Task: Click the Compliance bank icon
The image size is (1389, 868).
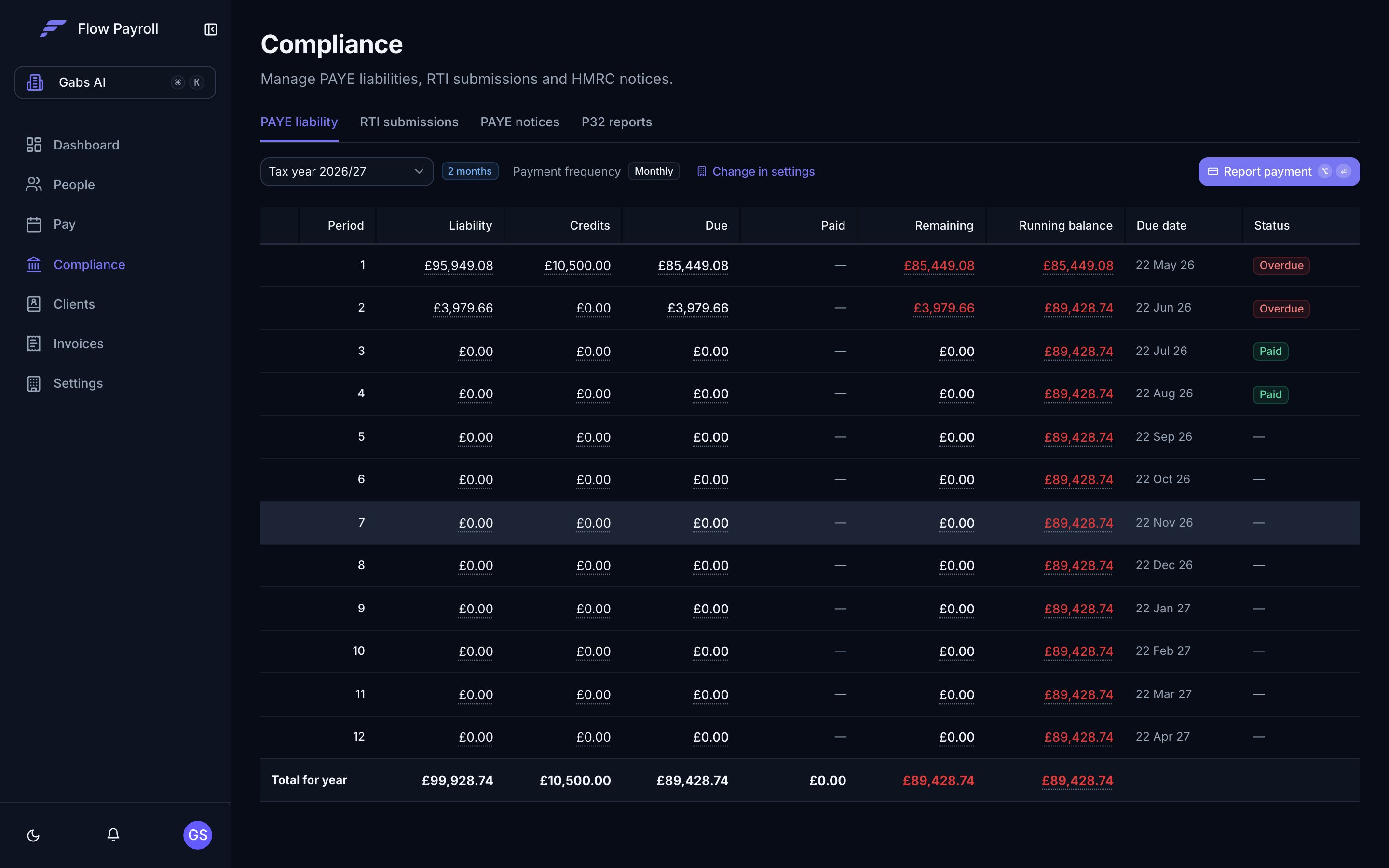Action: point(34,264)
